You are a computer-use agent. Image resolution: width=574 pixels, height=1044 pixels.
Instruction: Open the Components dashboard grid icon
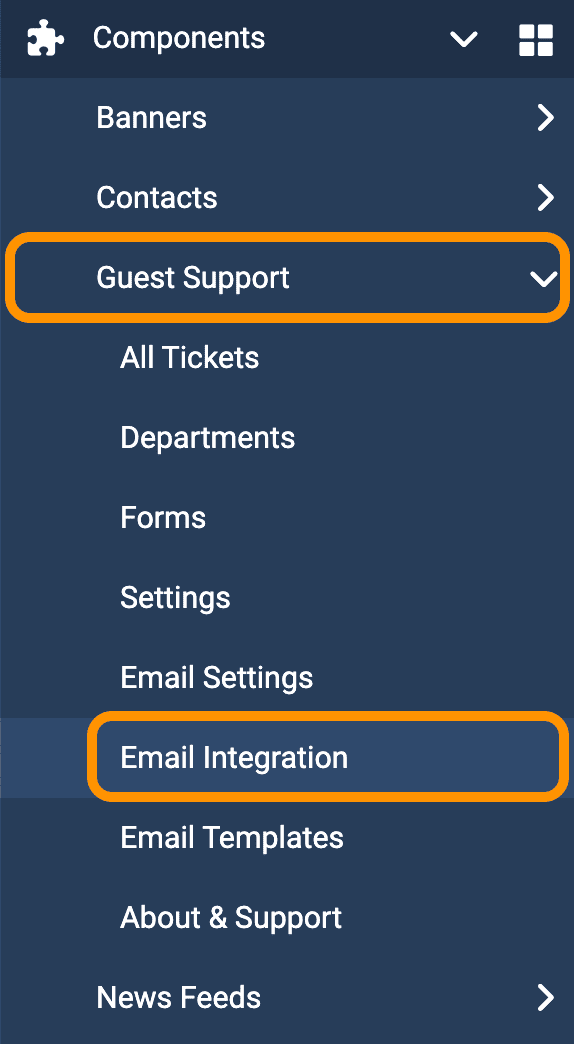point(536,39)
